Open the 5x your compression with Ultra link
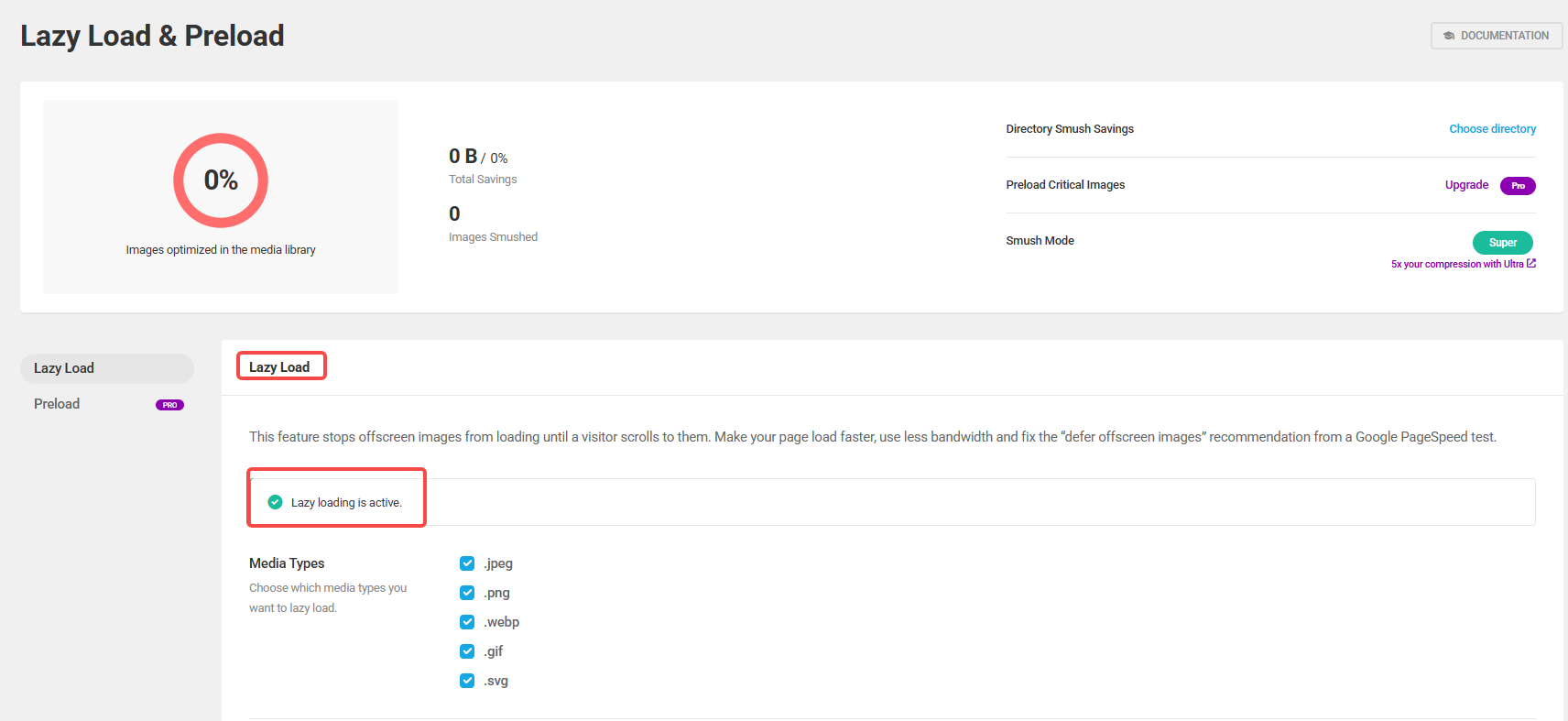 [1456, 264]
